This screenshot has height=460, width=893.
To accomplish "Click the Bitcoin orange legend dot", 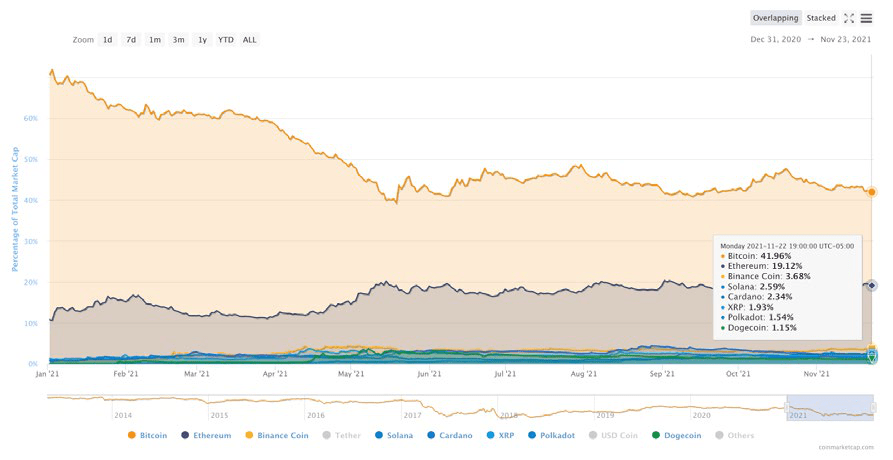I will click(131, 435).
